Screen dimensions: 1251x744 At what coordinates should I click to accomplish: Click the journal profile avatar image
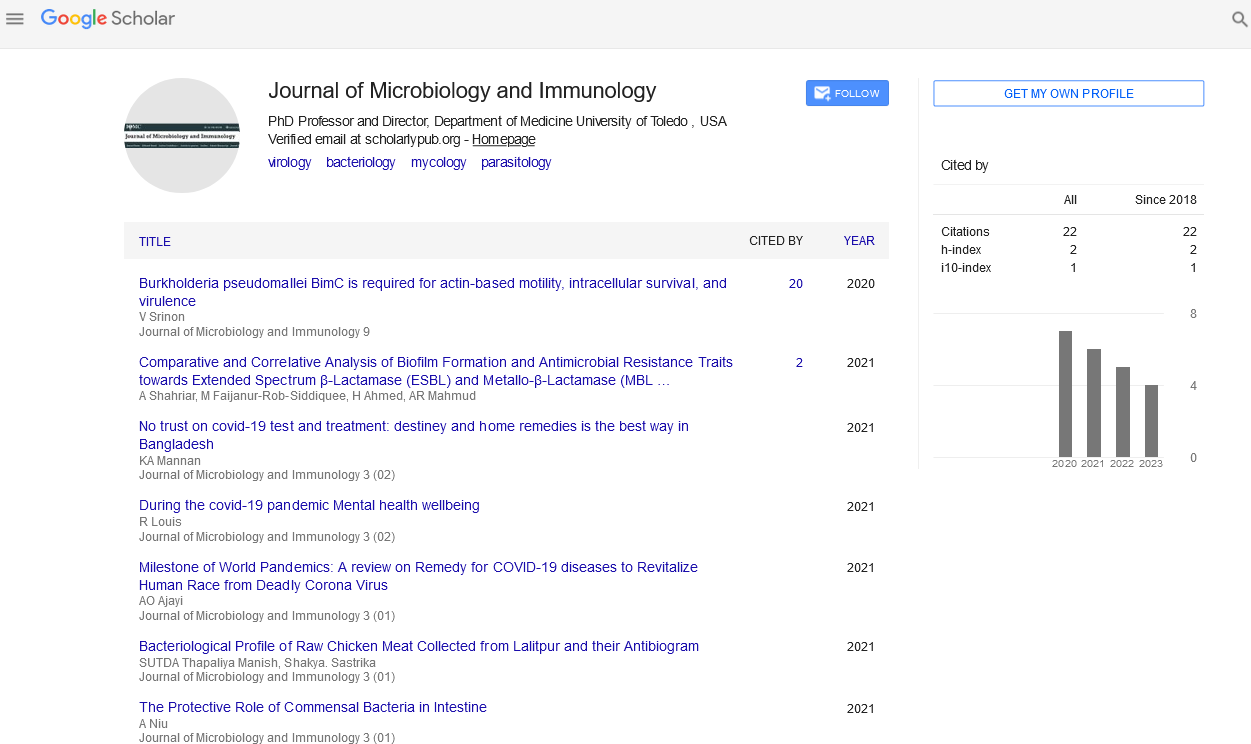point(182,135)
